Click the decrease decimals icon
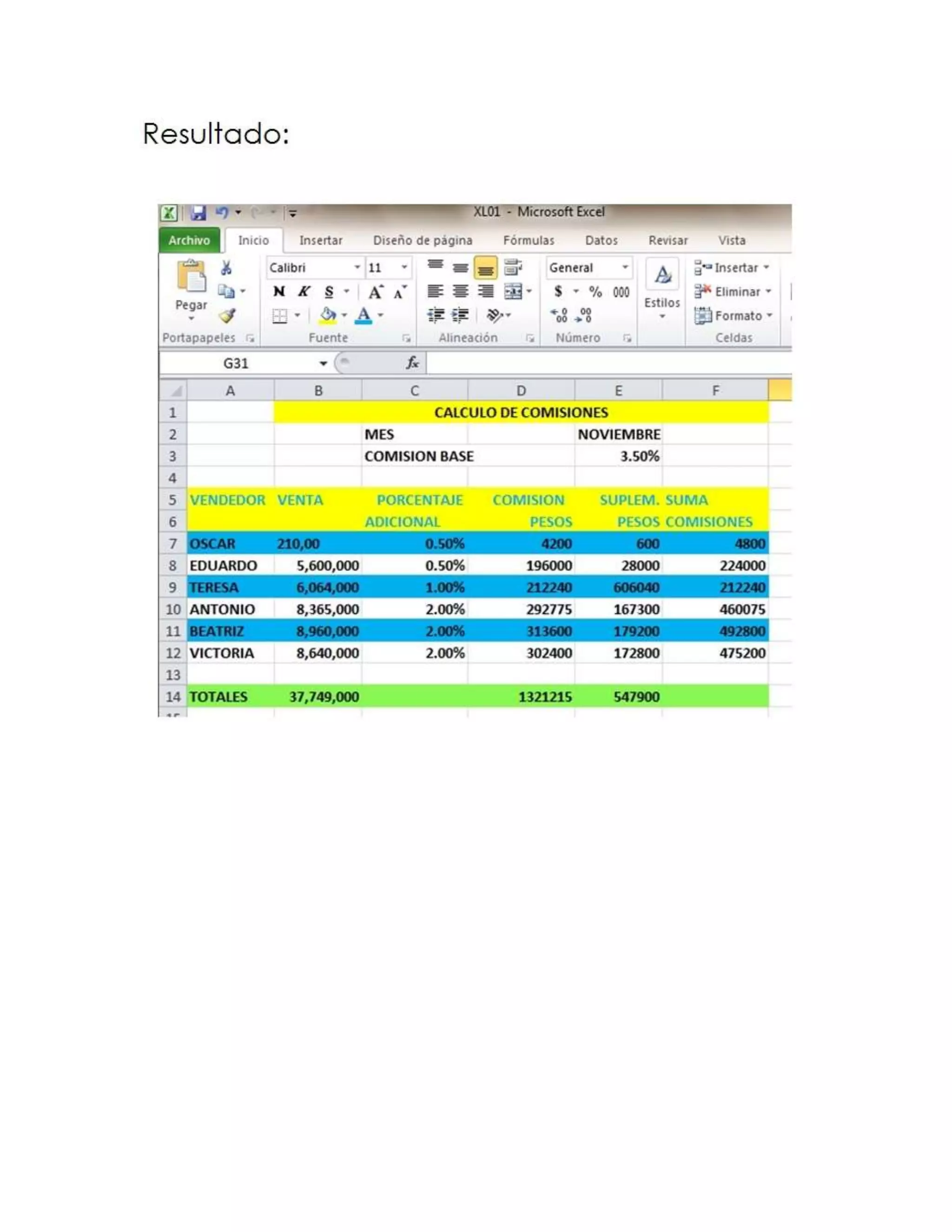The image size is (952, 1232). [583, 315]
